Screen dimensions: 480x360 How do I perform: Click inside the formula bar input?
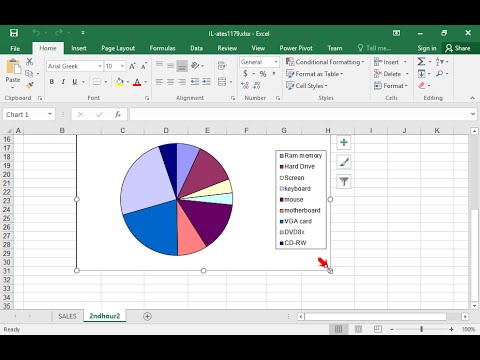[299, 114]
